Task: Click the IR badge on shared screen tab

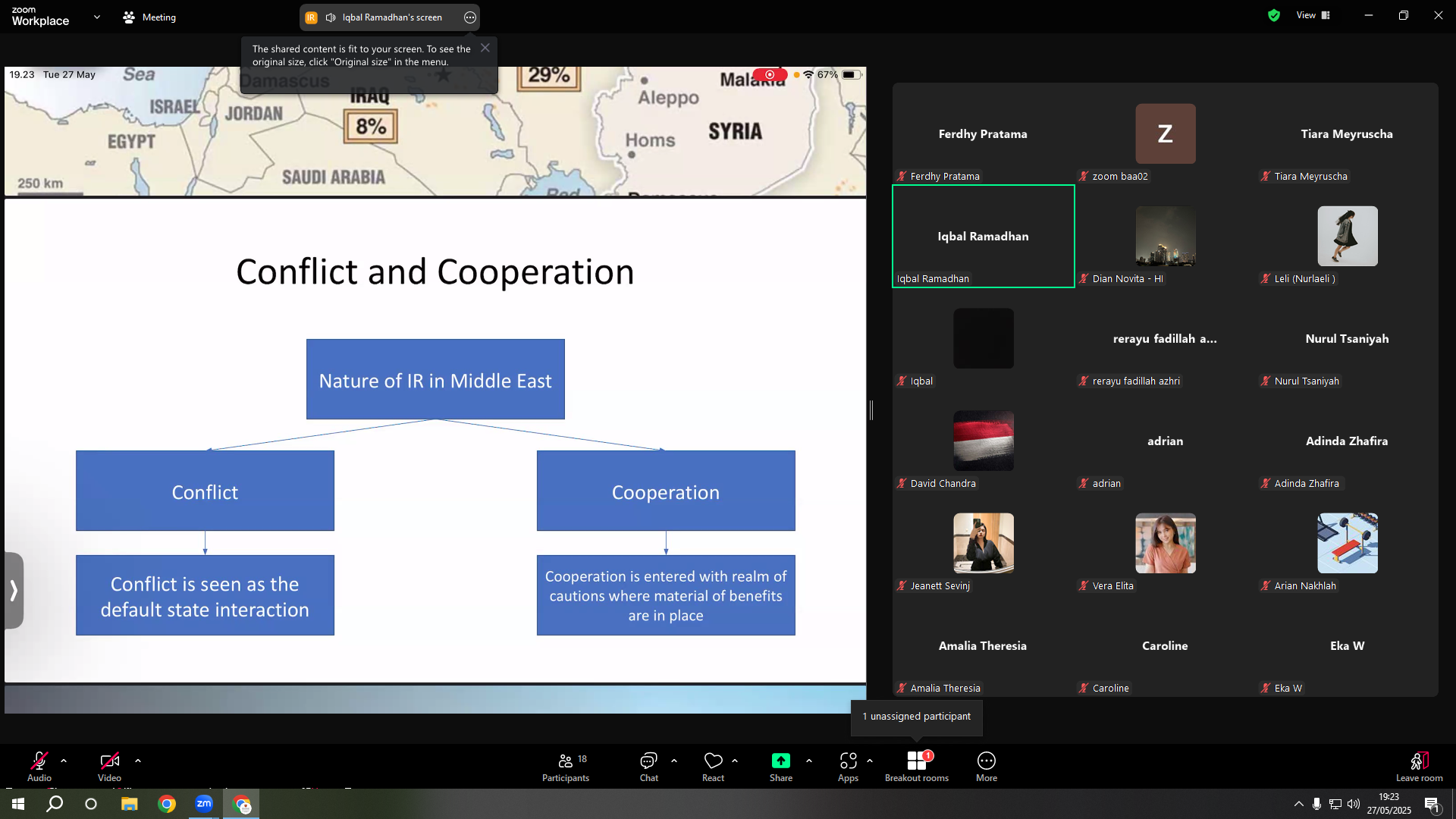Action: click(311, 17)
